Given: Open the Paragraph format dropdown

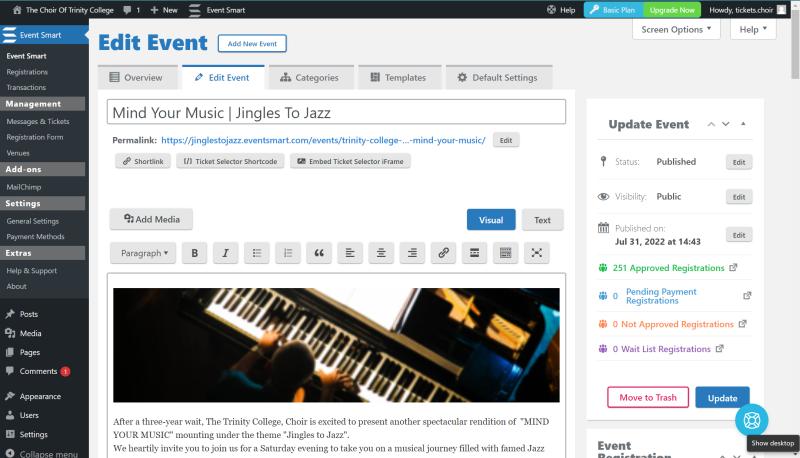Looking at the screenshot, I should 144,253.
